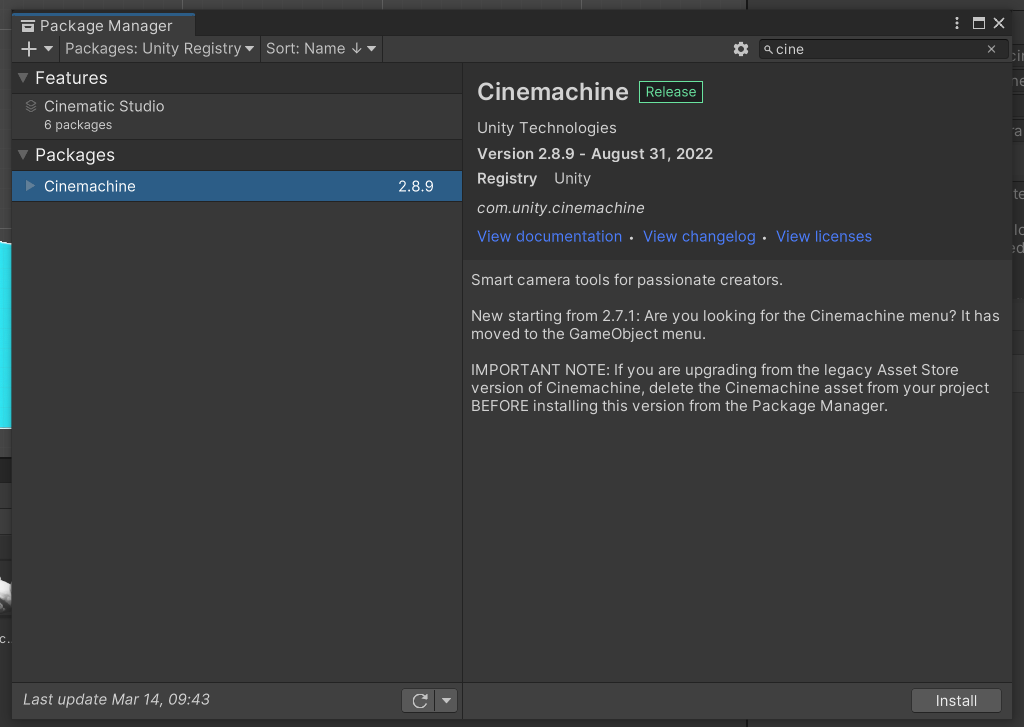Click the Release tag label
This screenshot has width=1024, height=727.
click(x=671, y=92)
